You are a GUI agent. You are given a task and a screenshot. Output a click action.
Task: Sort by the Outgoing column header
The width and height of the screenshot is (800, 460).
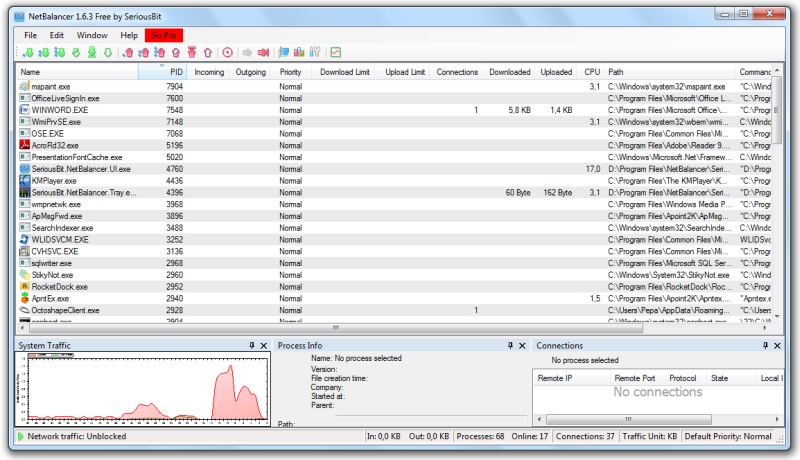pos(251,72)
